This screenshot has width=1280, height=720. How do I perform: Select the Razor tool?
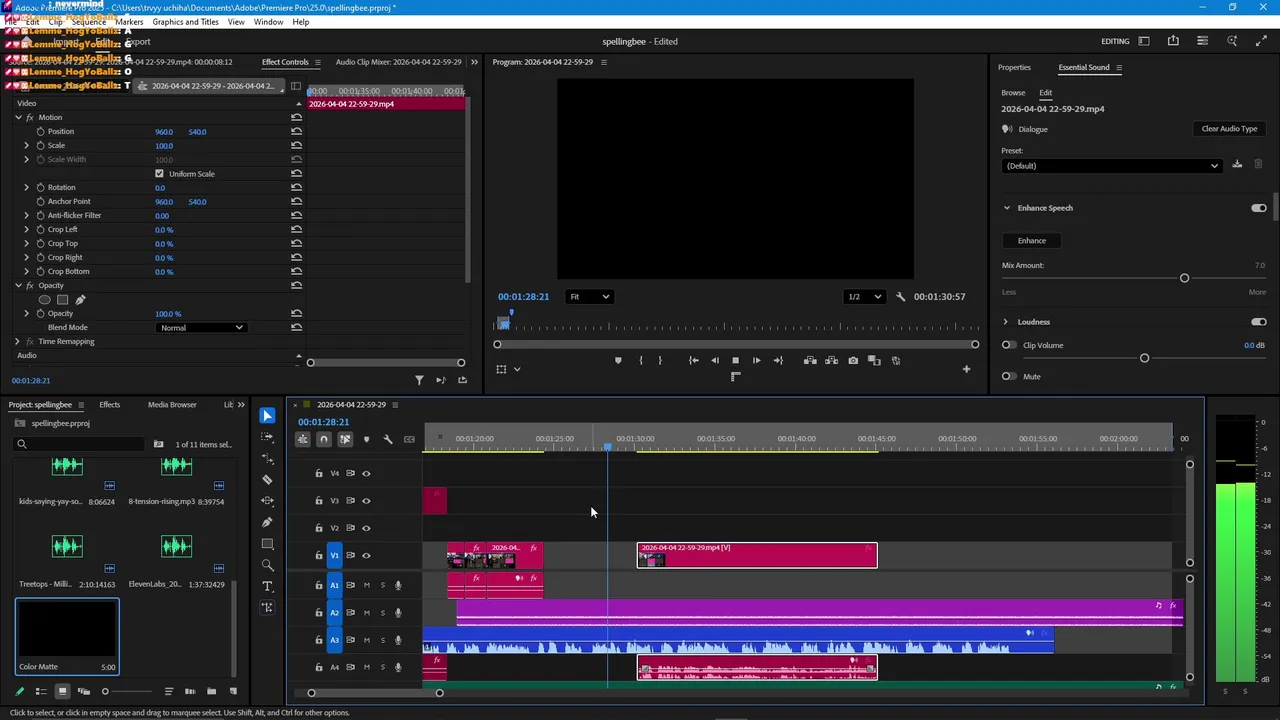coord(267,479)
